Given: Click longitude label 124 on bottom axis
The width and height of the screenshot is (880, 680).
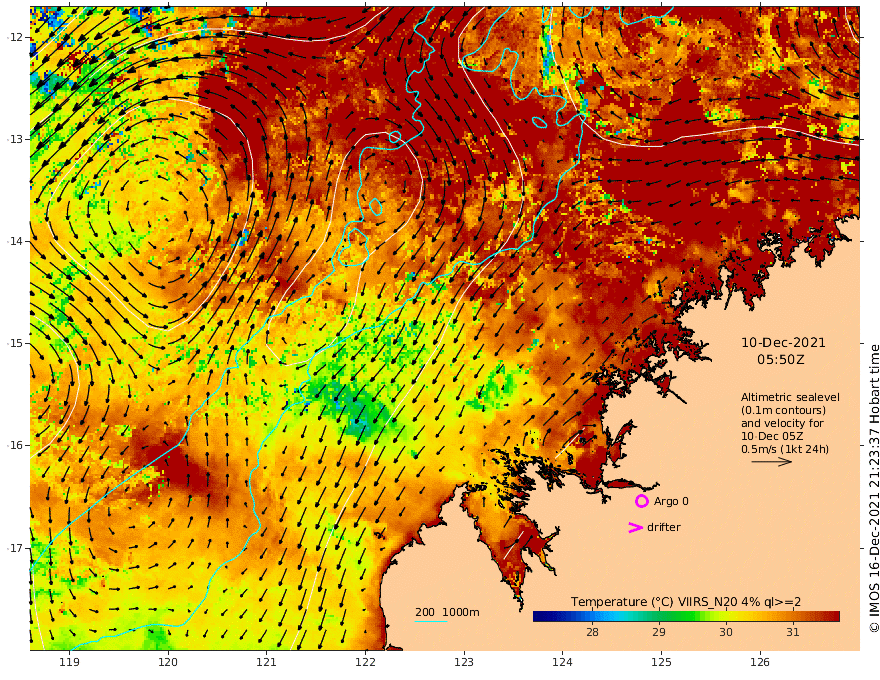Looking at the screenshot, I should click(x=562, y=662).
